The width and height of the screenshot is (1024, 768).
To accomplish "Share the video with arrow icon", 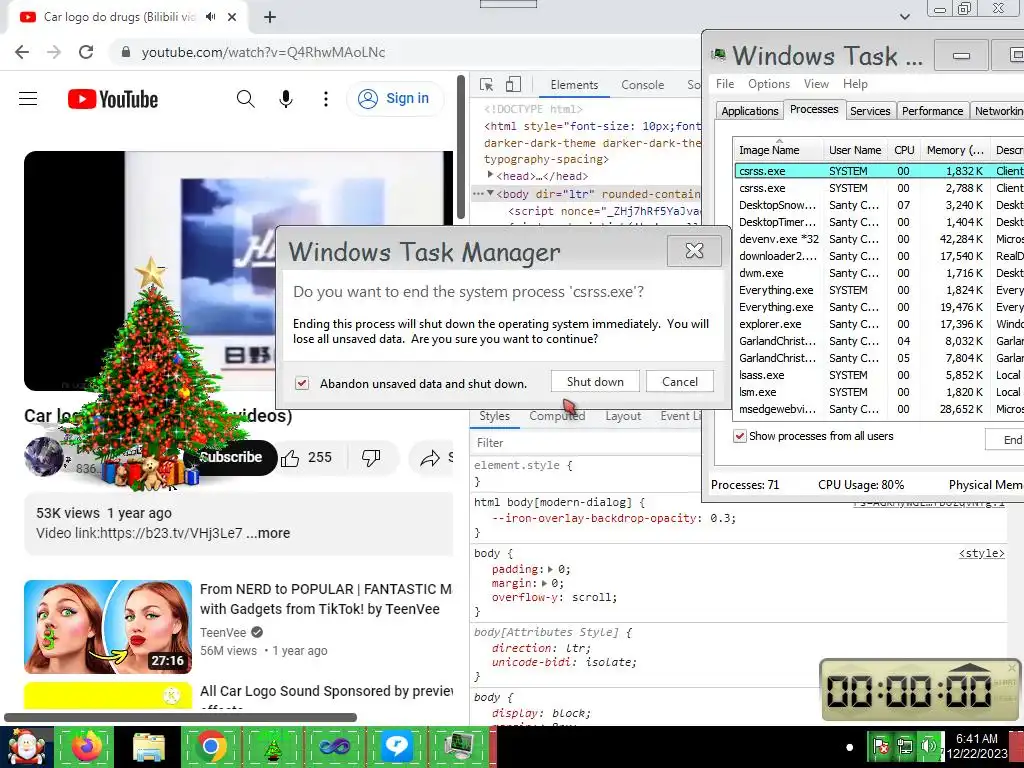I will tap(430, 458).
